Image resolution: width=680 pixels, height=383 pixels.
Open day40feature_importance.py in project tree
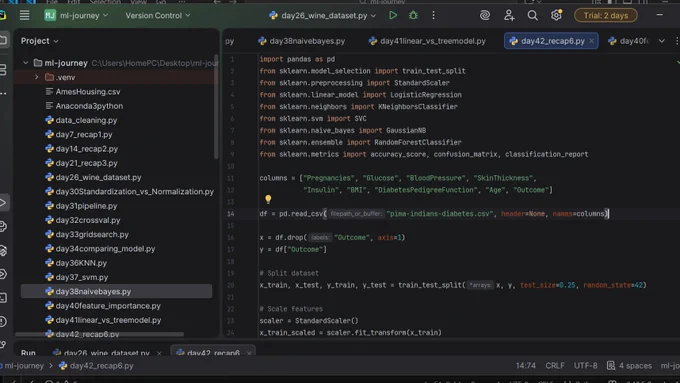click(103, 306)
